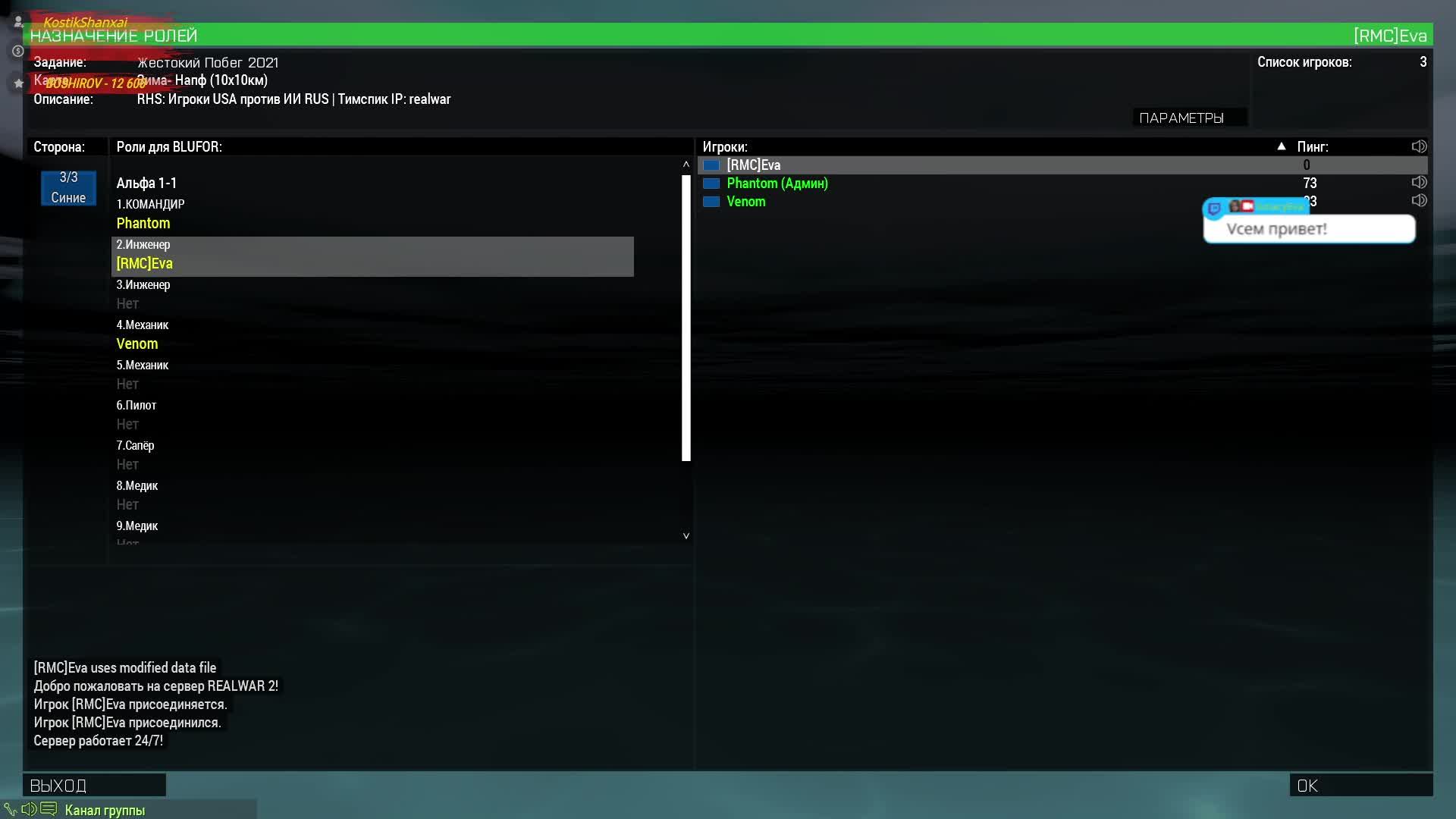1456x819 pixels.
Task: Click the star icon at left overlay
Action: click(x=18, y=83)
